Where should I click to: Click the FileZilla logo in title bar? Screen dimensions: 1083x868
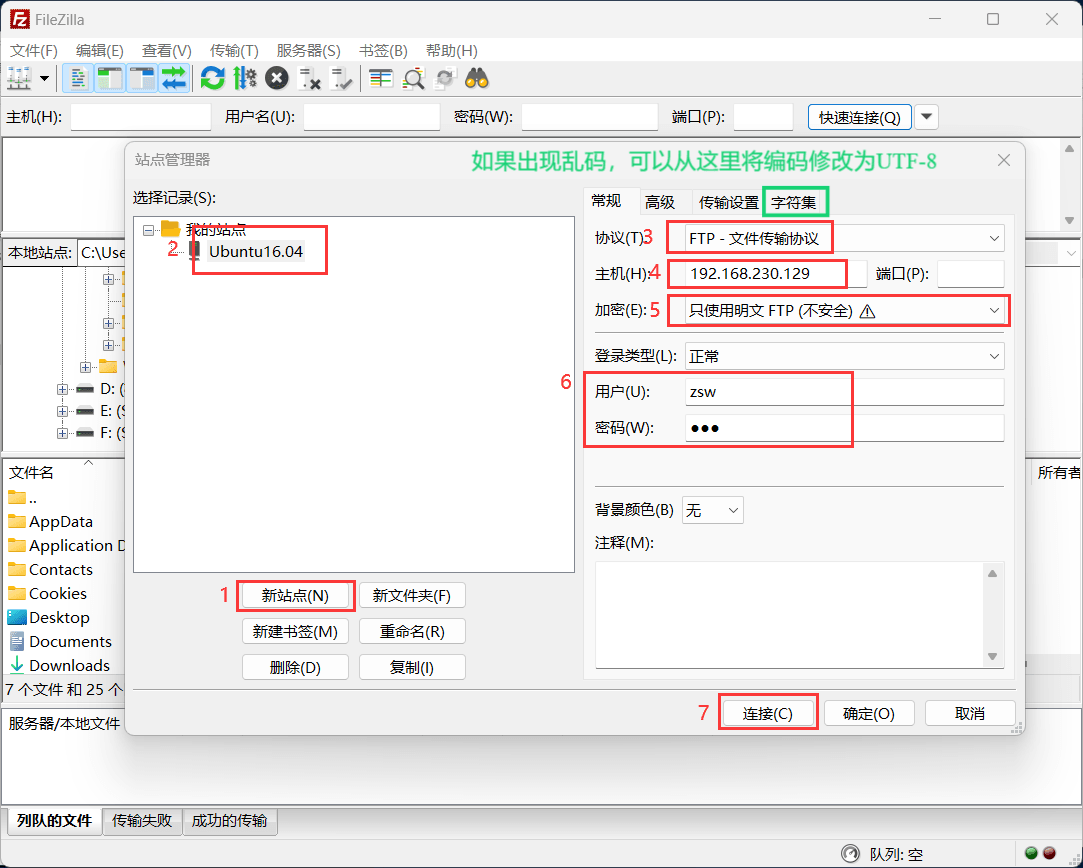[19, 19]
